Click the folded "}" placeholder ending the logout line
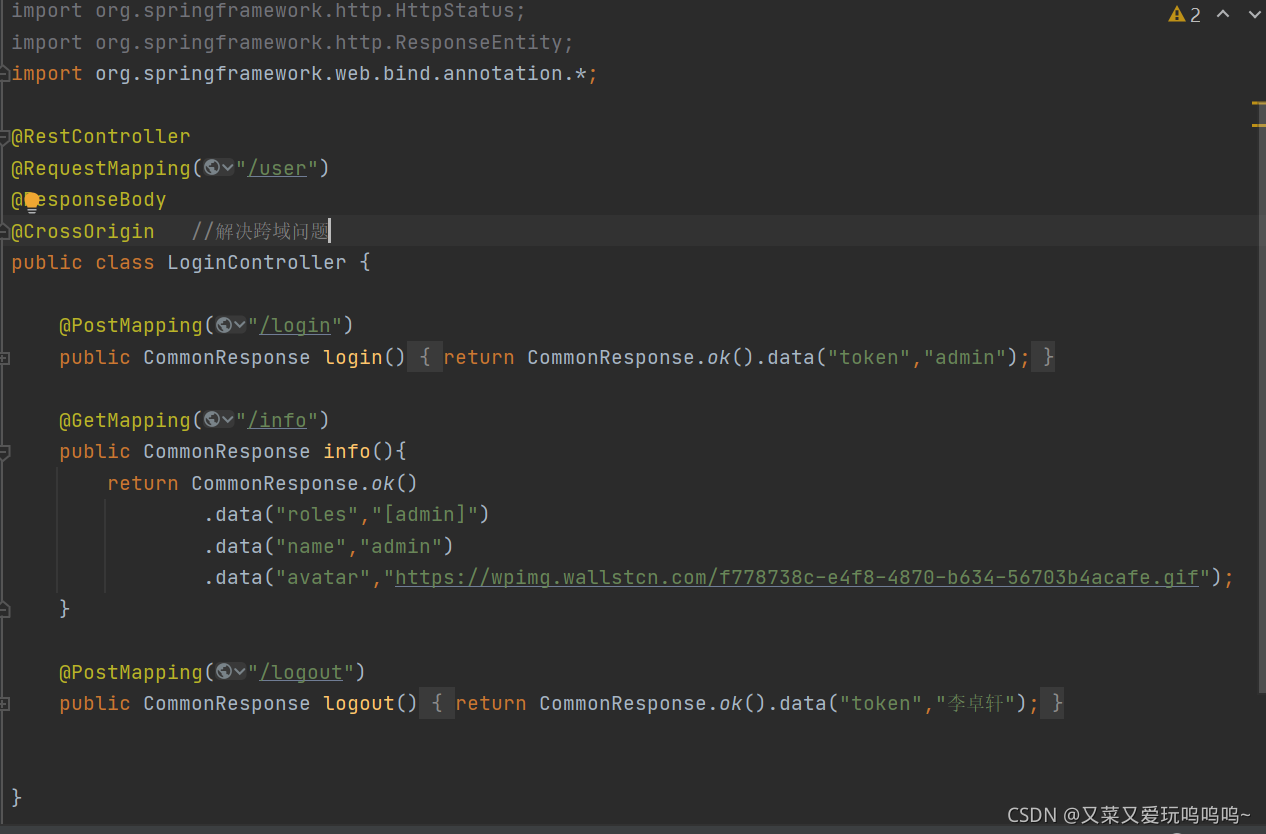The width and height of the screenshot is (1266, 834). click(x=1053, y=704)
